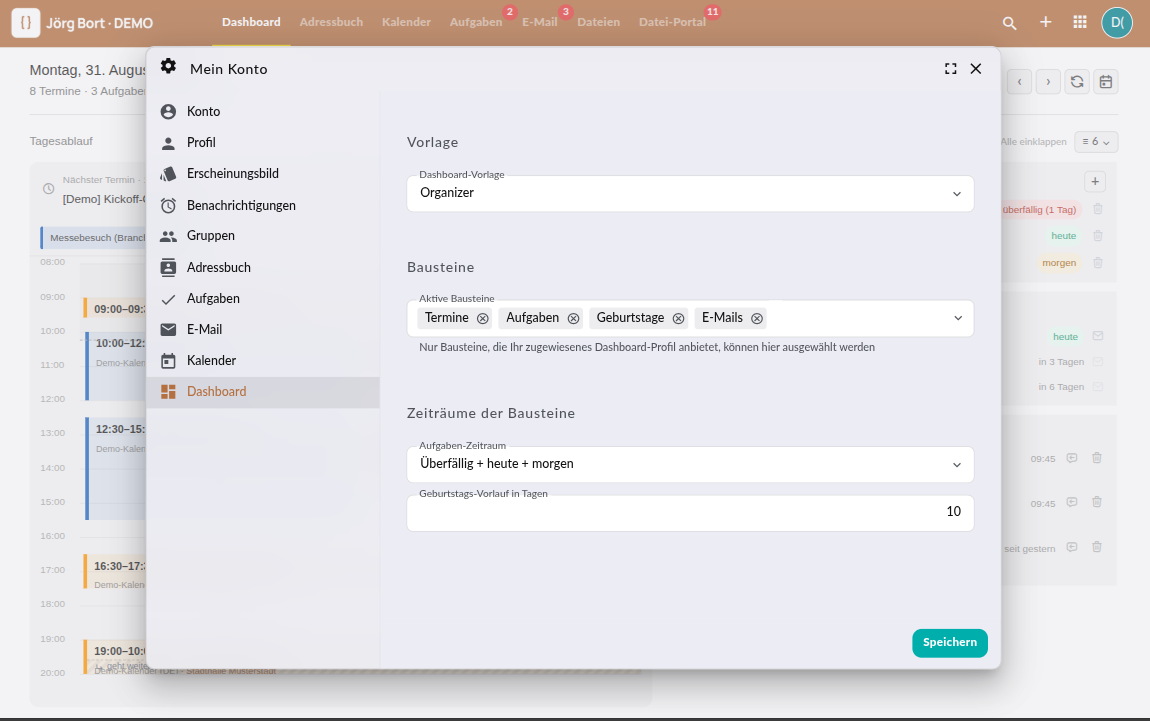This screenshot has height=721, width=1150.
Task: Open the Aufgaben tab in top navigation
Action: tap(476, 22)
